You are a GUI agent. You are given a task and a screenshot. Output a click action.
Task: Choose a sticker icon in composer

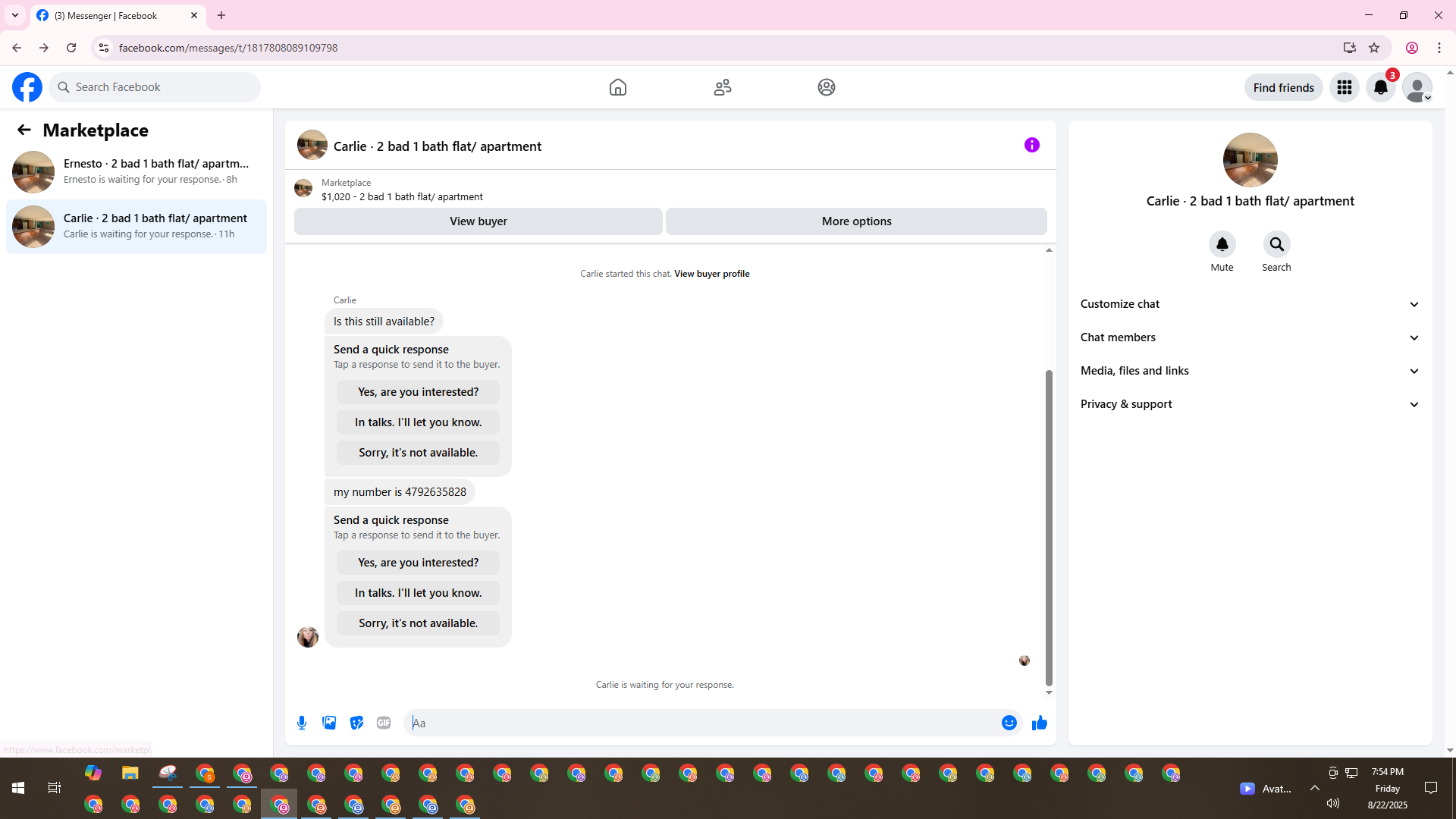click(356, 723)
